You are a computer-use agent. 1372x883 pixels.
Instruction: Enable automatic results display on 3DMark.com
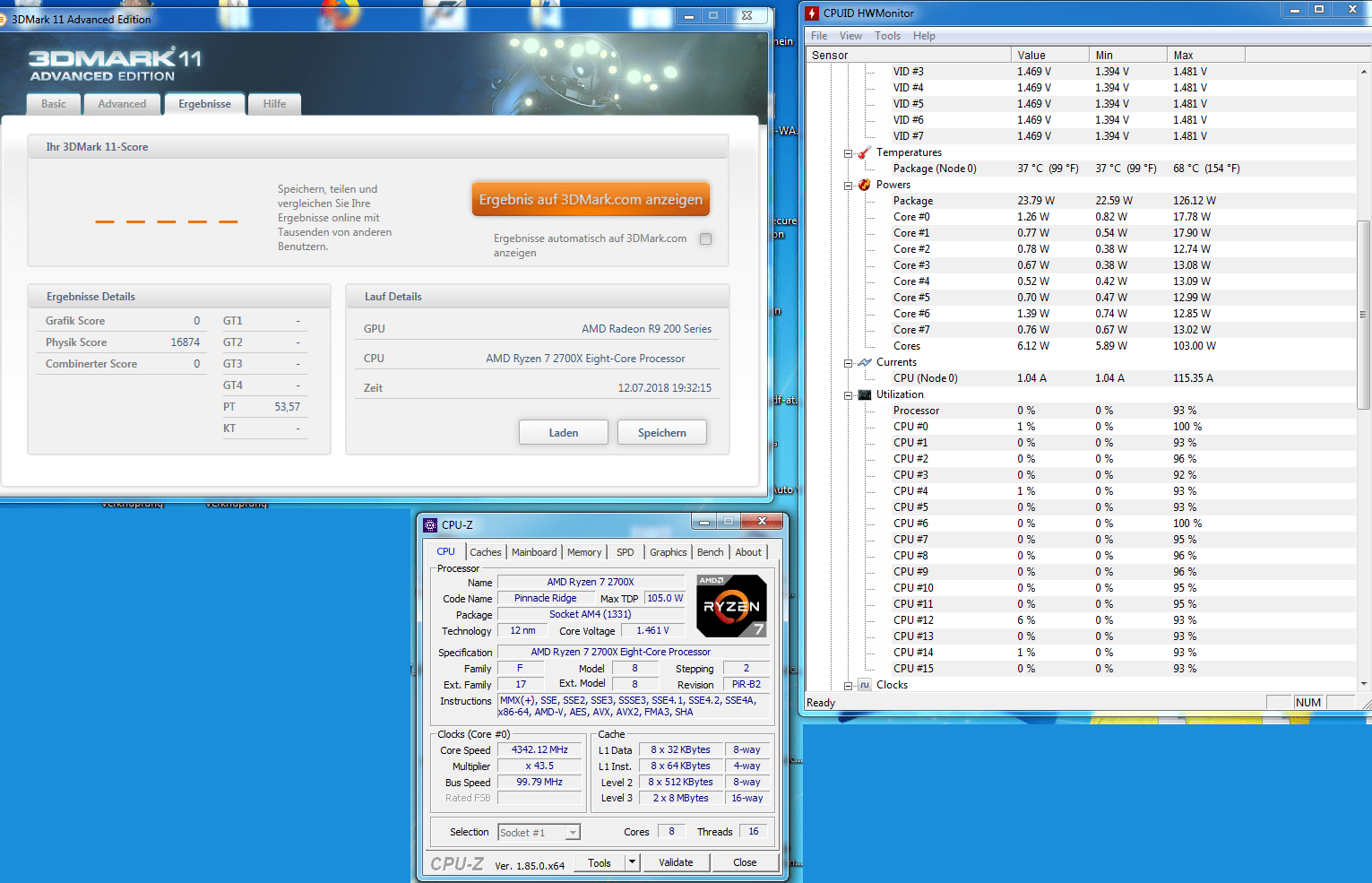[706, 238]
